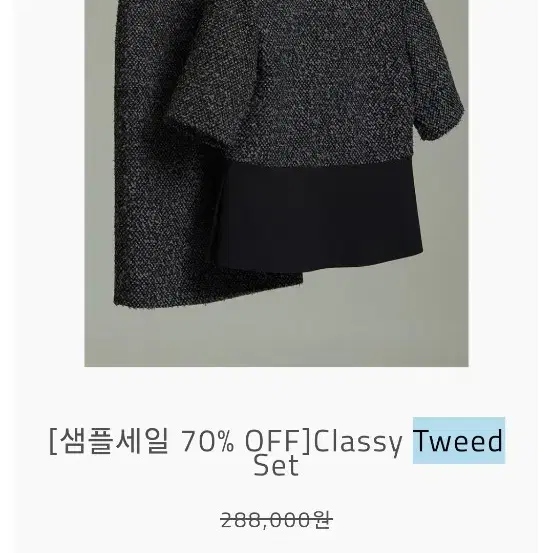Click the word Set on second line
The image size is (553, 553).
(276, 466)
